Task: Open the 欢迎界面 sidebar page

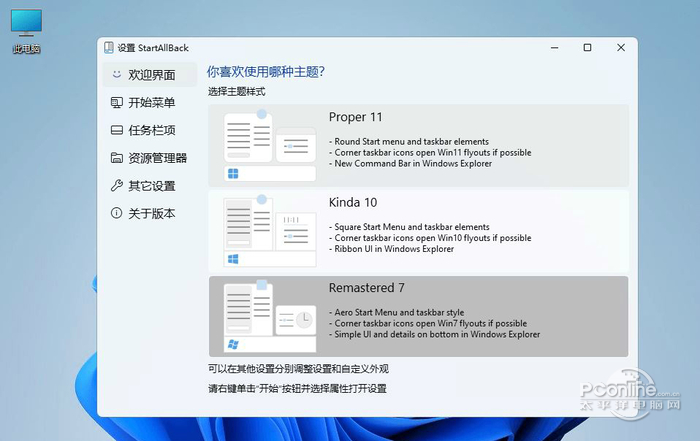Action: [150, 75]
